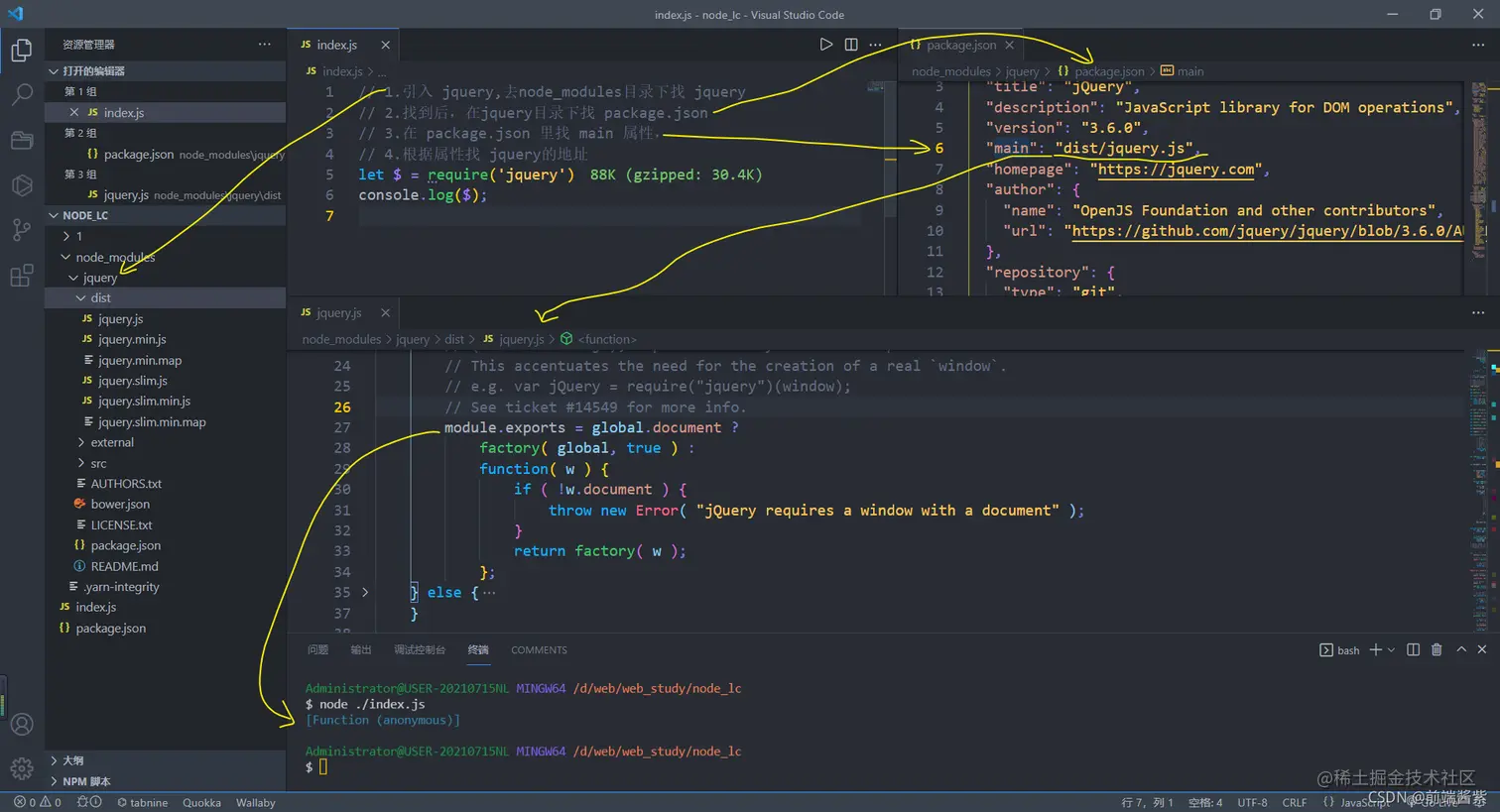Open the Source Control view
Screen dimensions: 1500x812
22,230
